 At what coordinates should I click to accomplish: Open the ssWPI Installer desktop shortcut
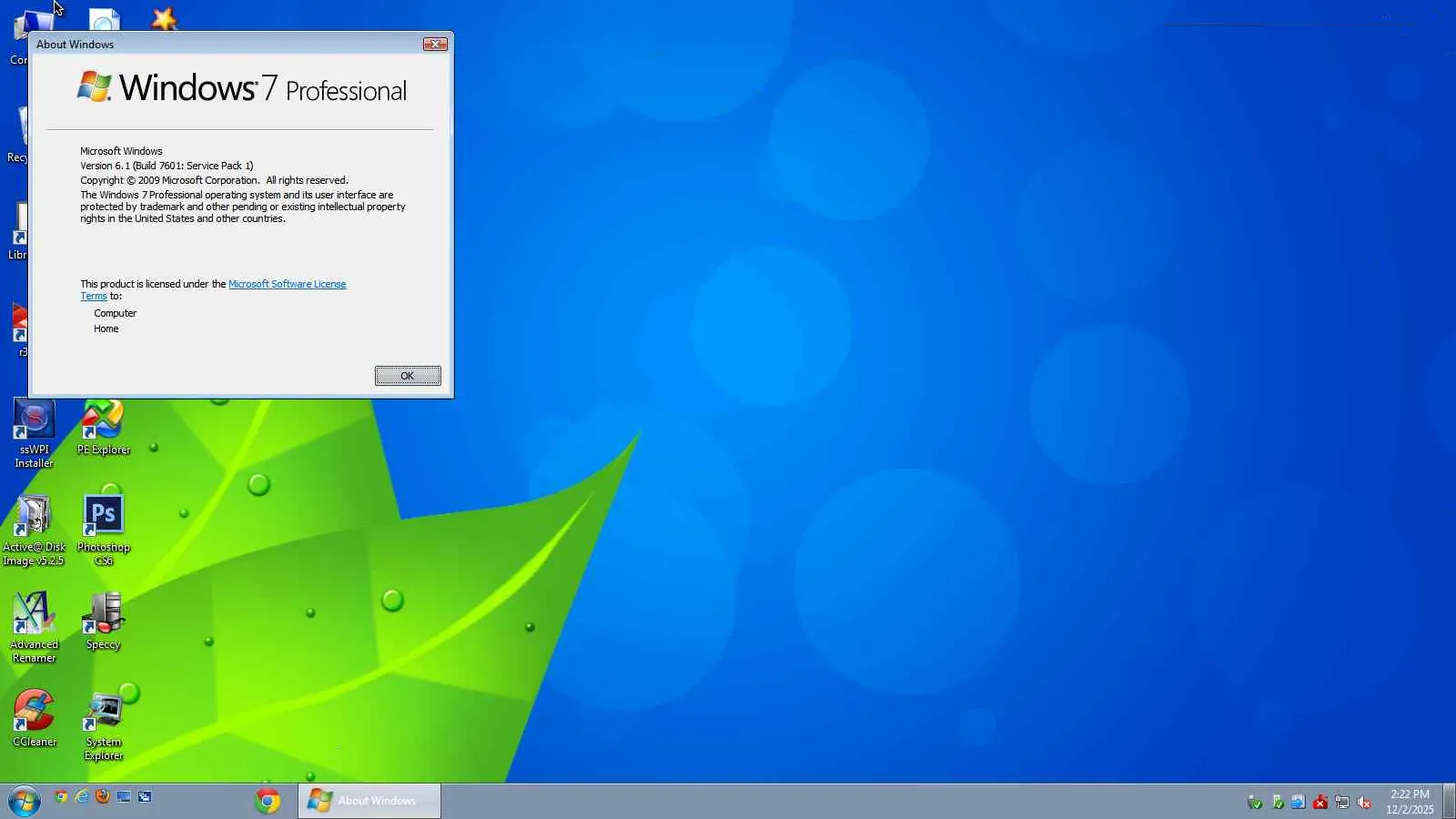(35, 434)
